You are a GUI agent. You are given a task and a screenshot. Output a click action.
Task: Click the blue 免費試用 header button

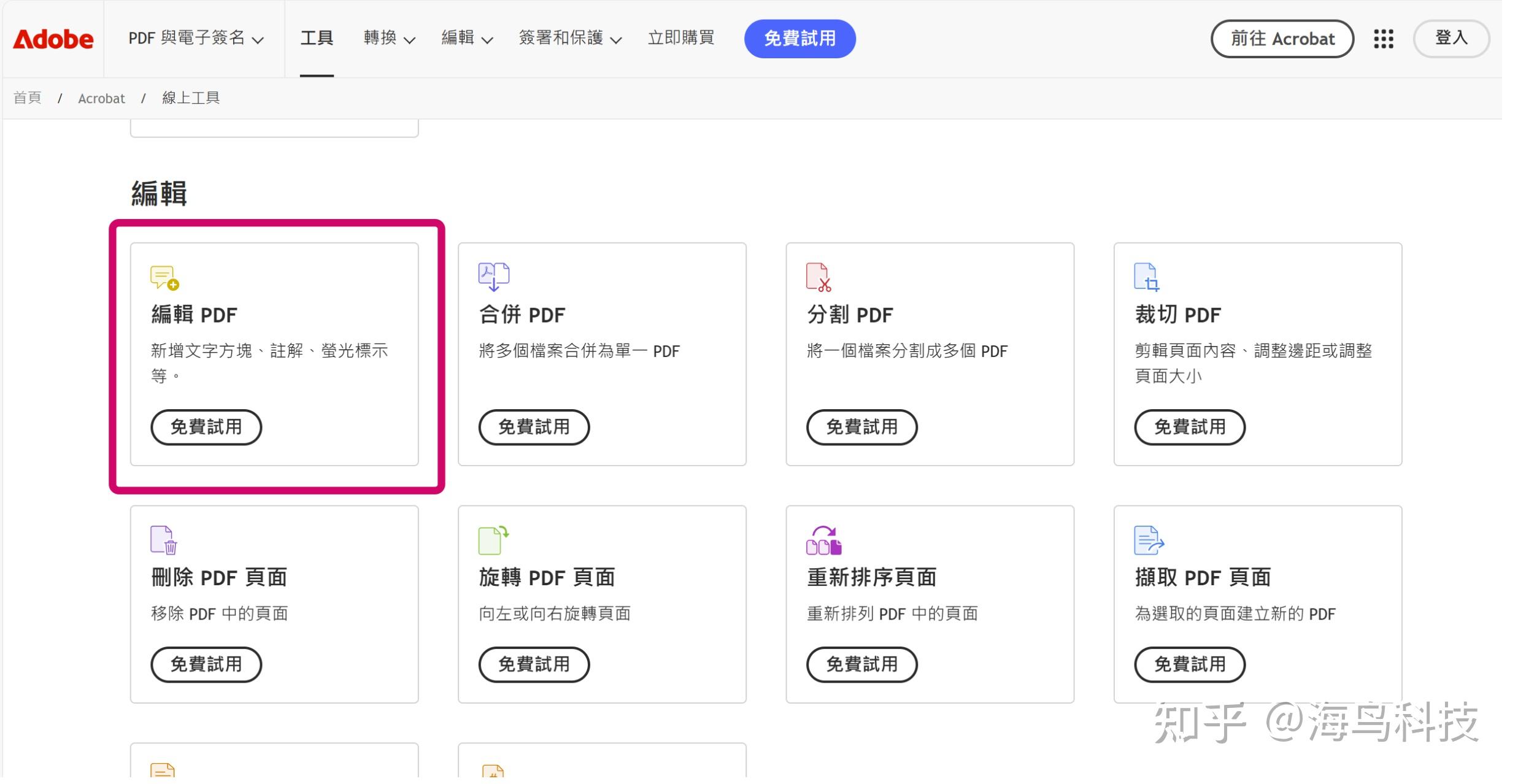click(x=799, y=39)
